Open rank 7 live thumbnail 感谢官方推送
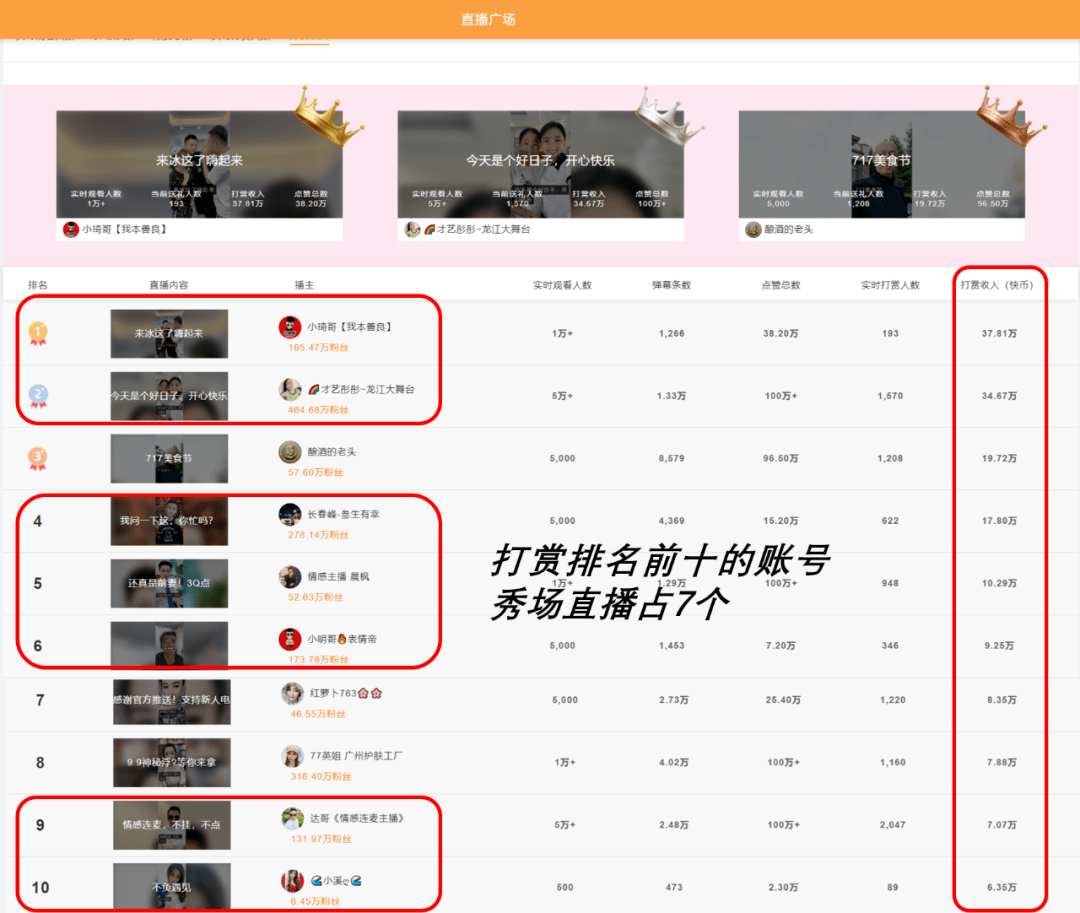Screen dimensions: 1080x913 [x=172, y=700]
